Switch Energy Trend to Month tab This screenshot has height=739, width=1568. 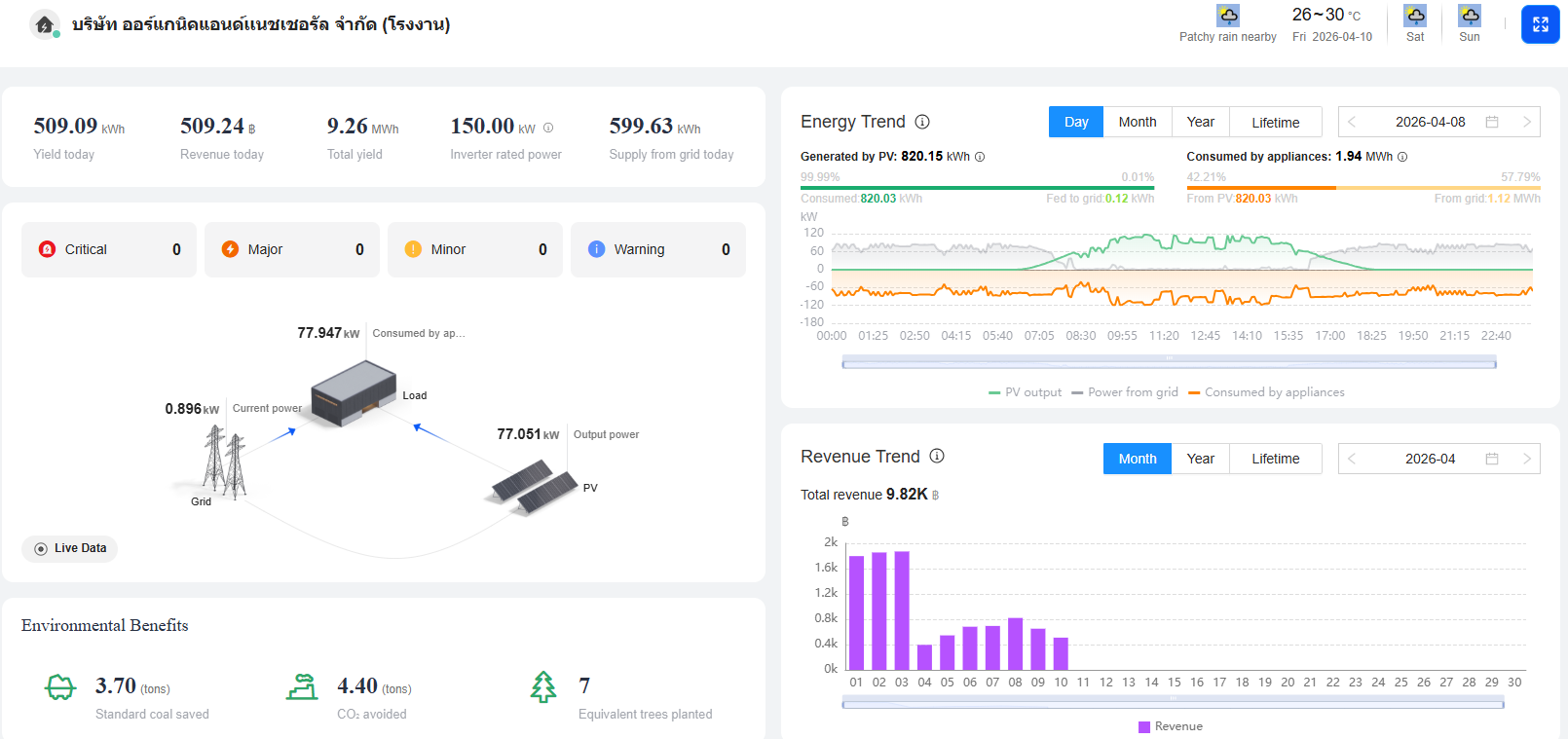pyautogui.click(x=1137, y=122)
